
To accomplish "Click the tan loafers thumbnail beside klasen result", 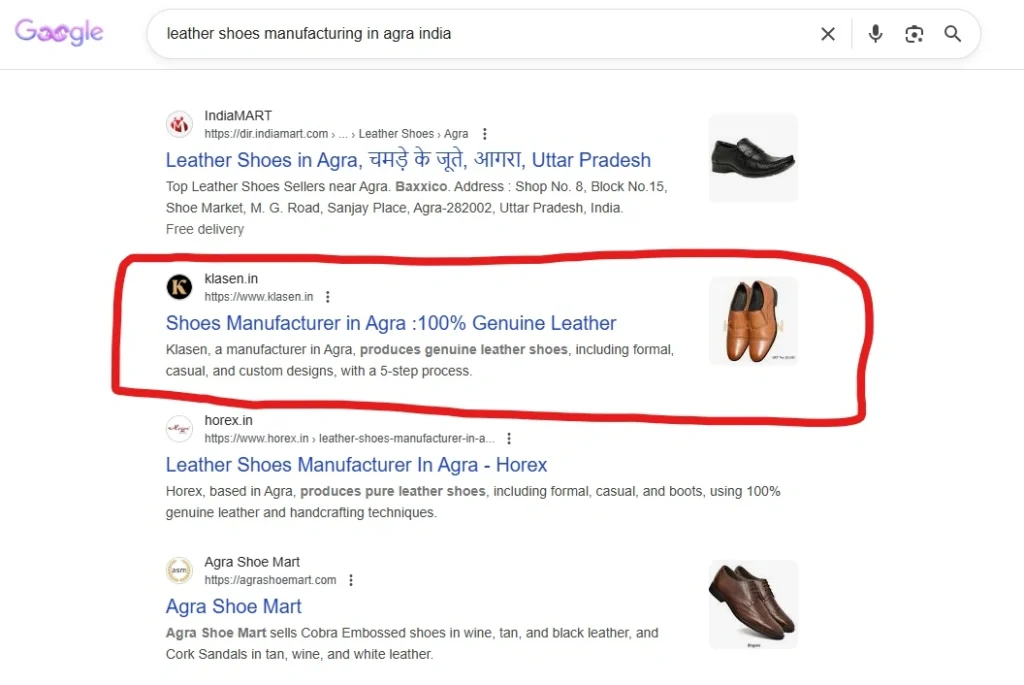I will [x=753, y=320].
